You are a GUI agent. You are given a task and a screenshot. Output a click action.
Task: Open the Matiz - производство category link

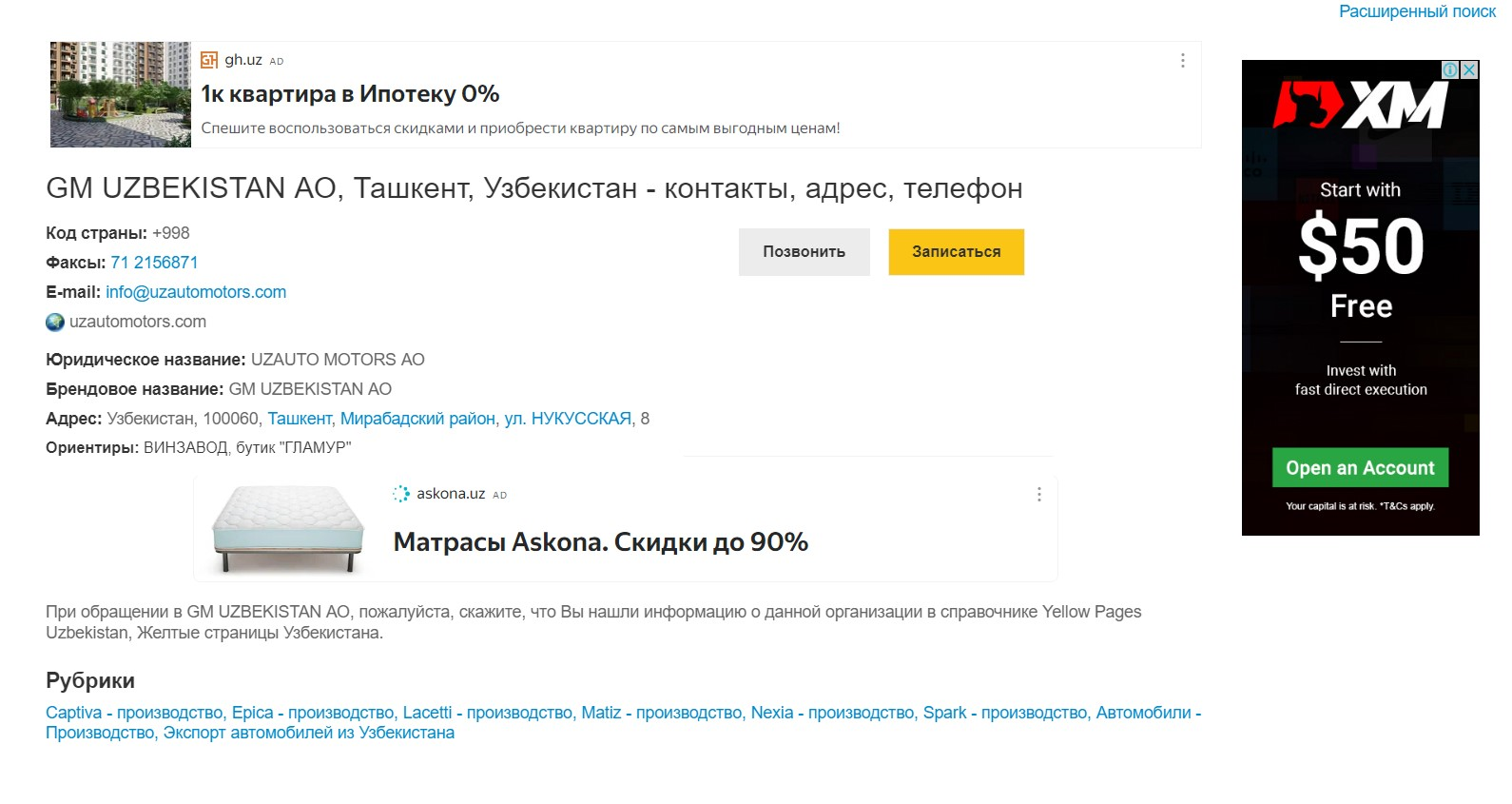point(662,713)
